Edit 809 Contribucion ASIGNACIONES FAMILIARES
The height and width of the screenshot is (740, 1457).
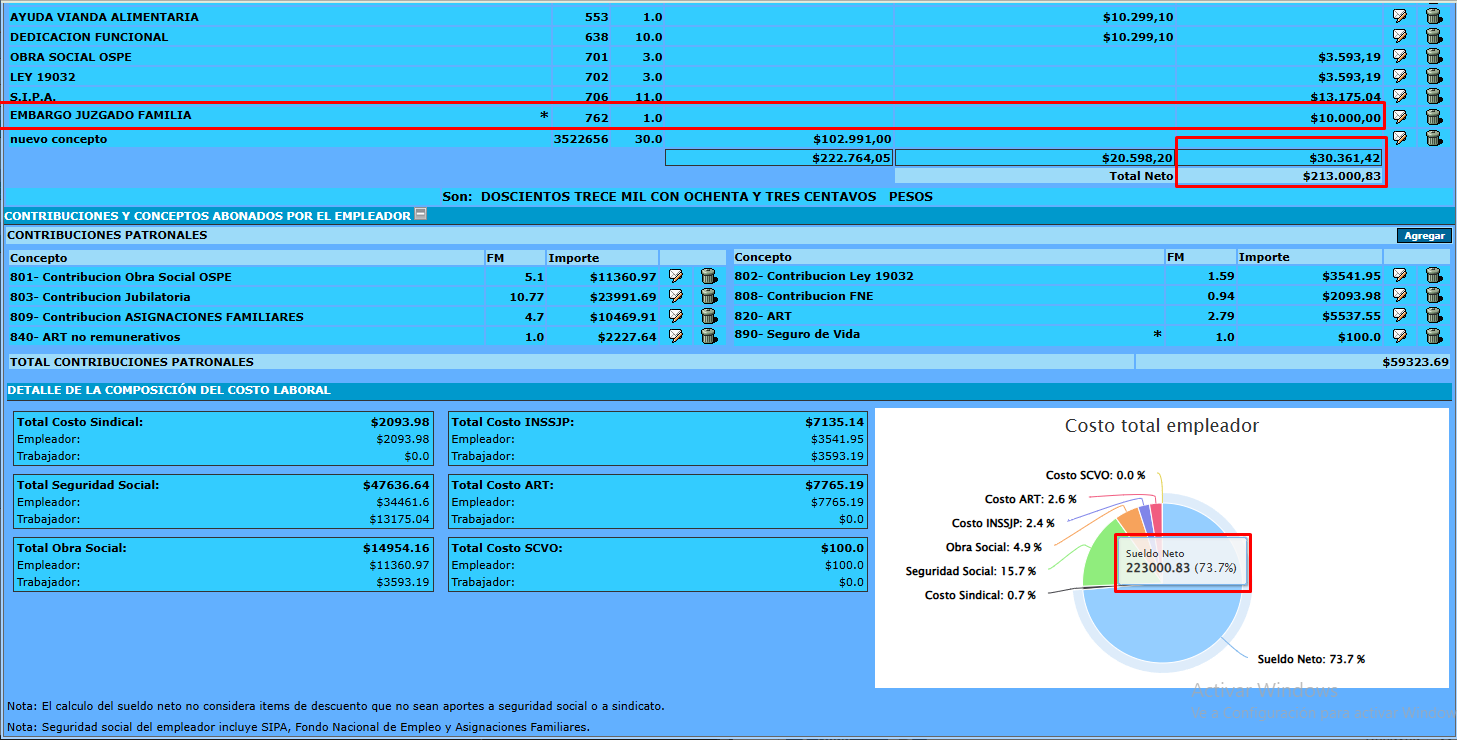676,316
